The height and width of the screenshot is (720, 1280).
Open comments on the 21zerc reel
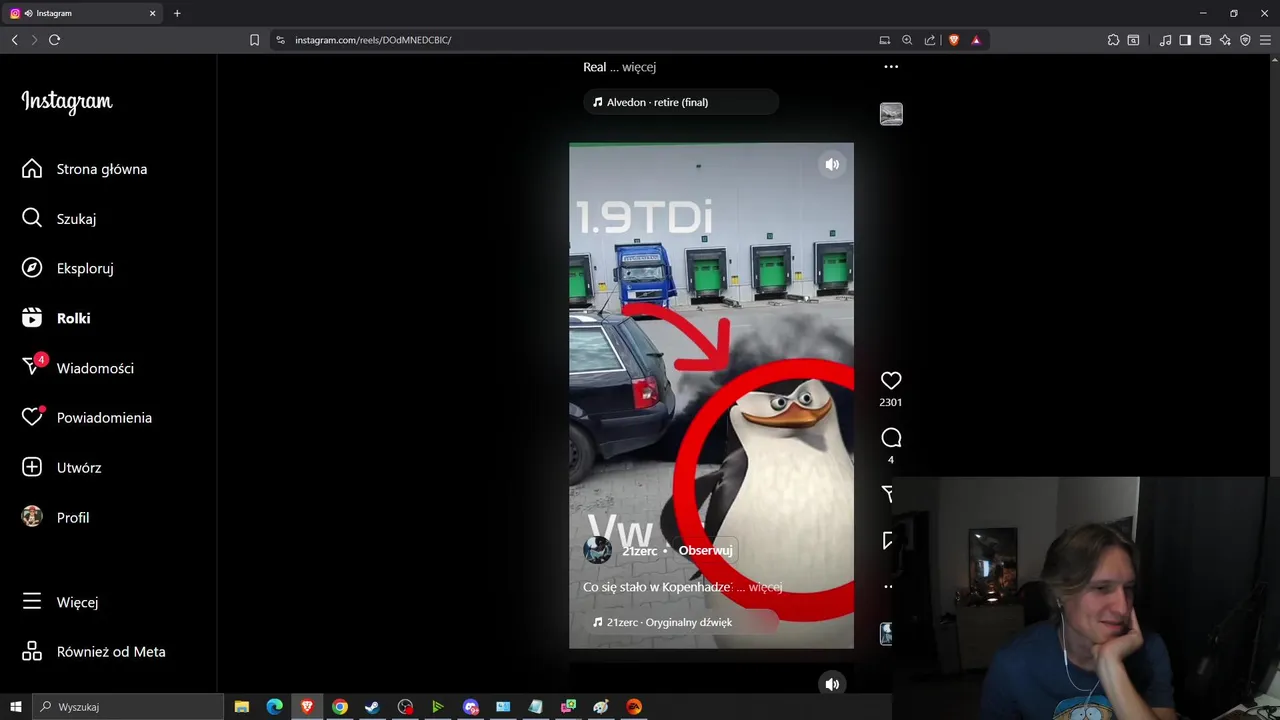891,438
